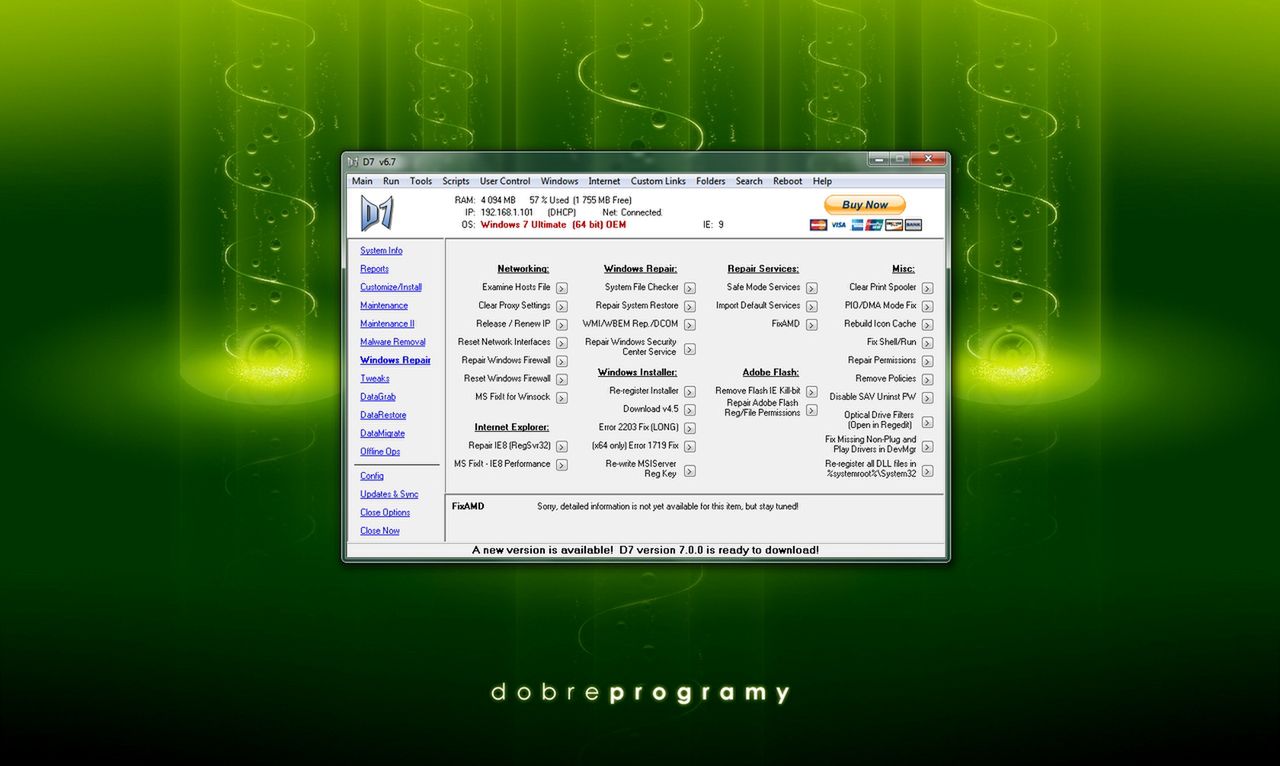Run Clear Proxy Settings arrow button
The height and width of the screenshot is (766, 1280).
tap(561, 306)
